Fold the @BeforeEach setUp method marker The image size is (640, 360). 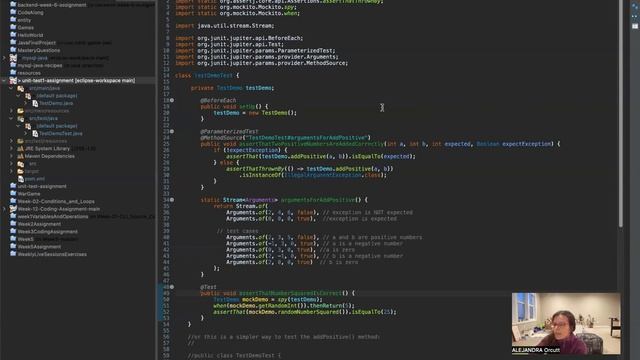[172, 100]
